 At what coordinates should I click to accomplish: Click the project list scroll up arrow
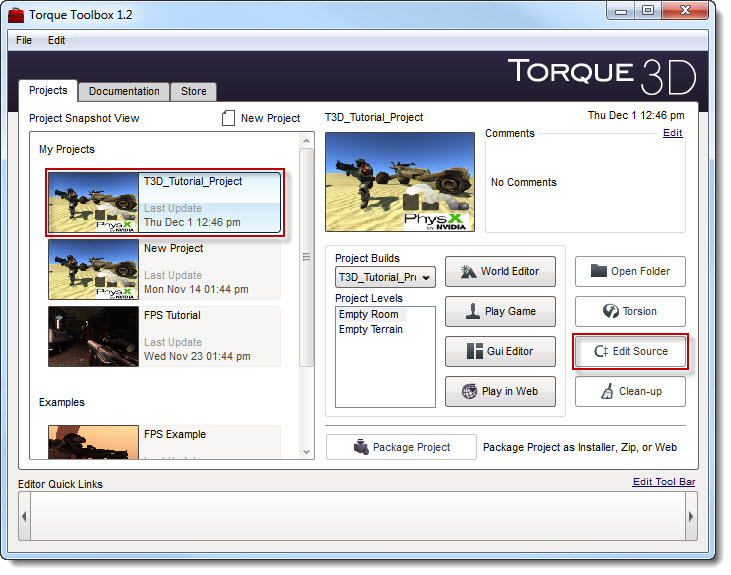point(306,140)
